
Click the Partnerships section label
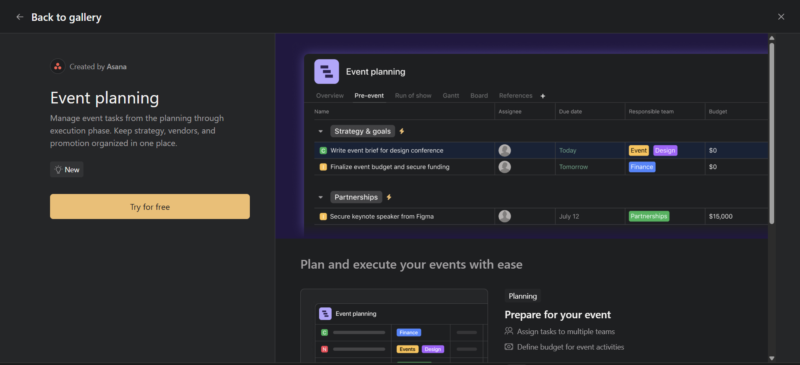pyautogui.click(x=356, y=197)
